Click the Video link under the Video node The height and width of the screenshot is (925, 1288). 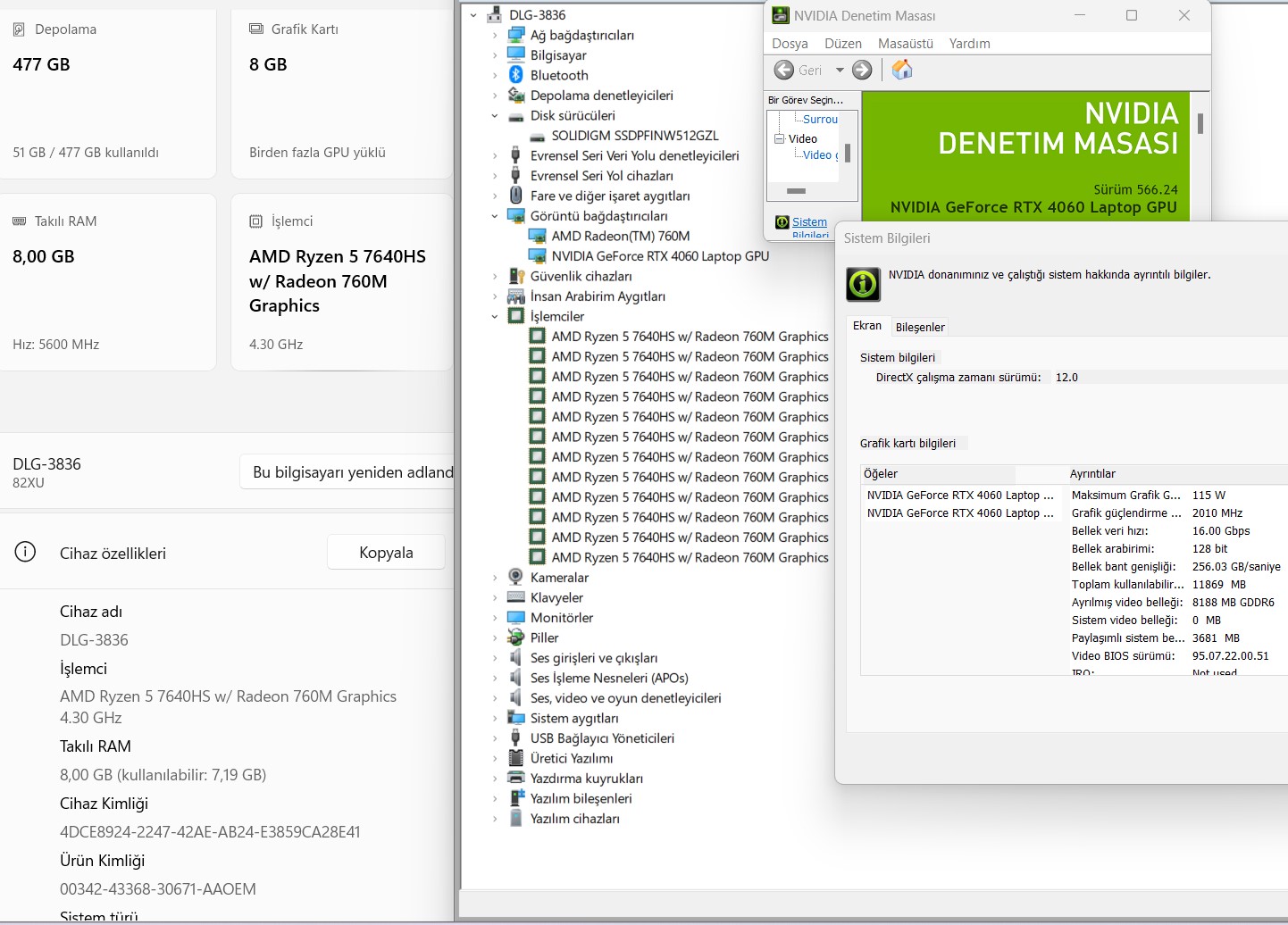[820, 154]
